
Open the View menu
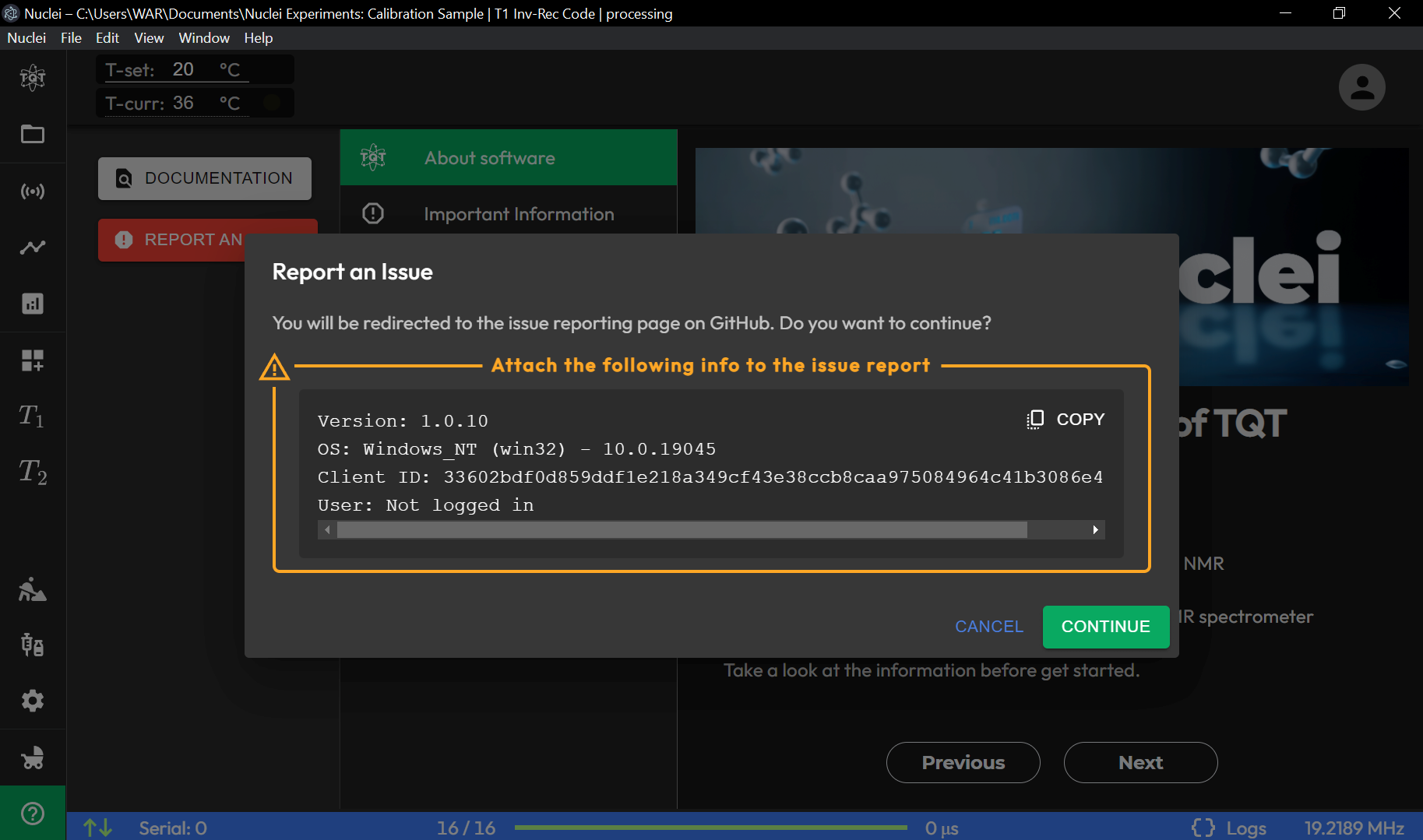point(149,37)
